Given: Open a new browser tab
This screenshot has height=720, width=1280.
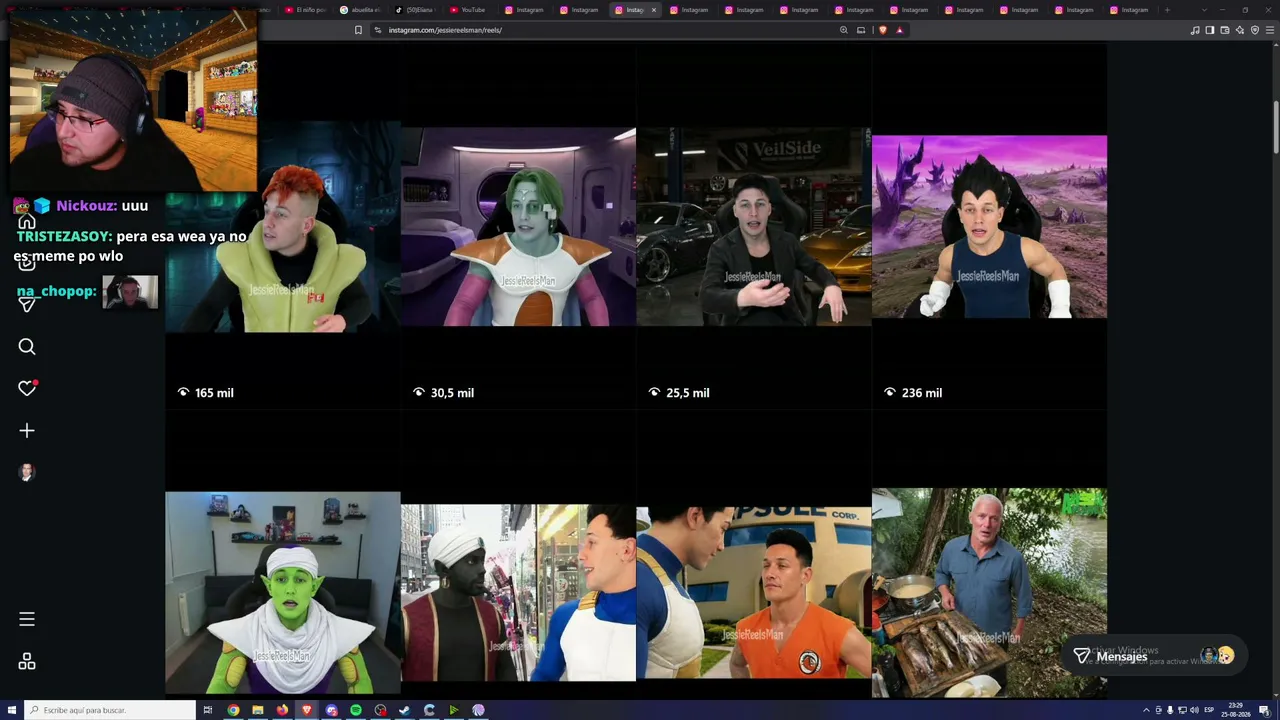Looking at the screenshot, I should (1167, 10).
